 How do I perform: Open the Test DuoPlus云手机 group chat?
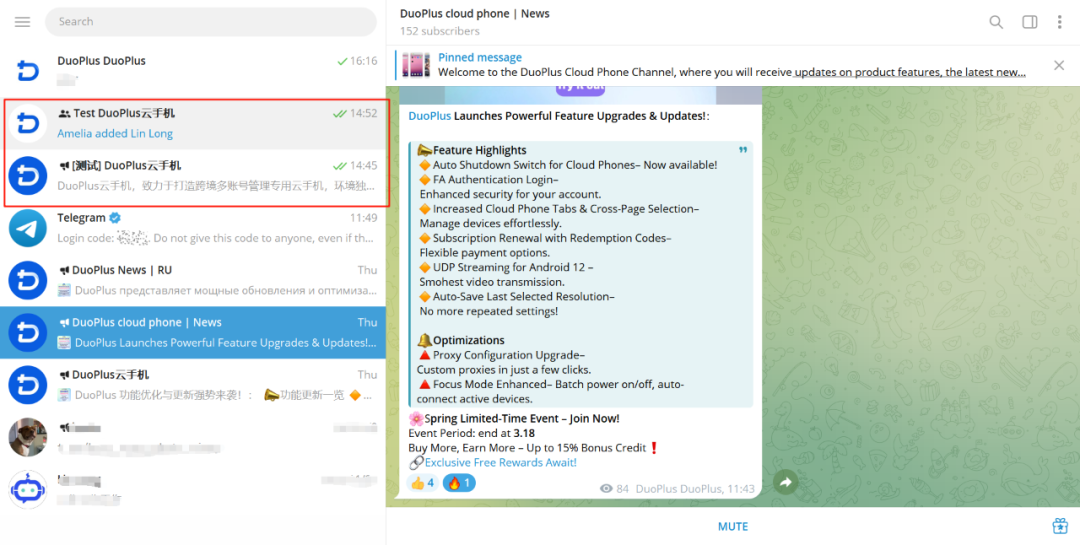[193, 123]
